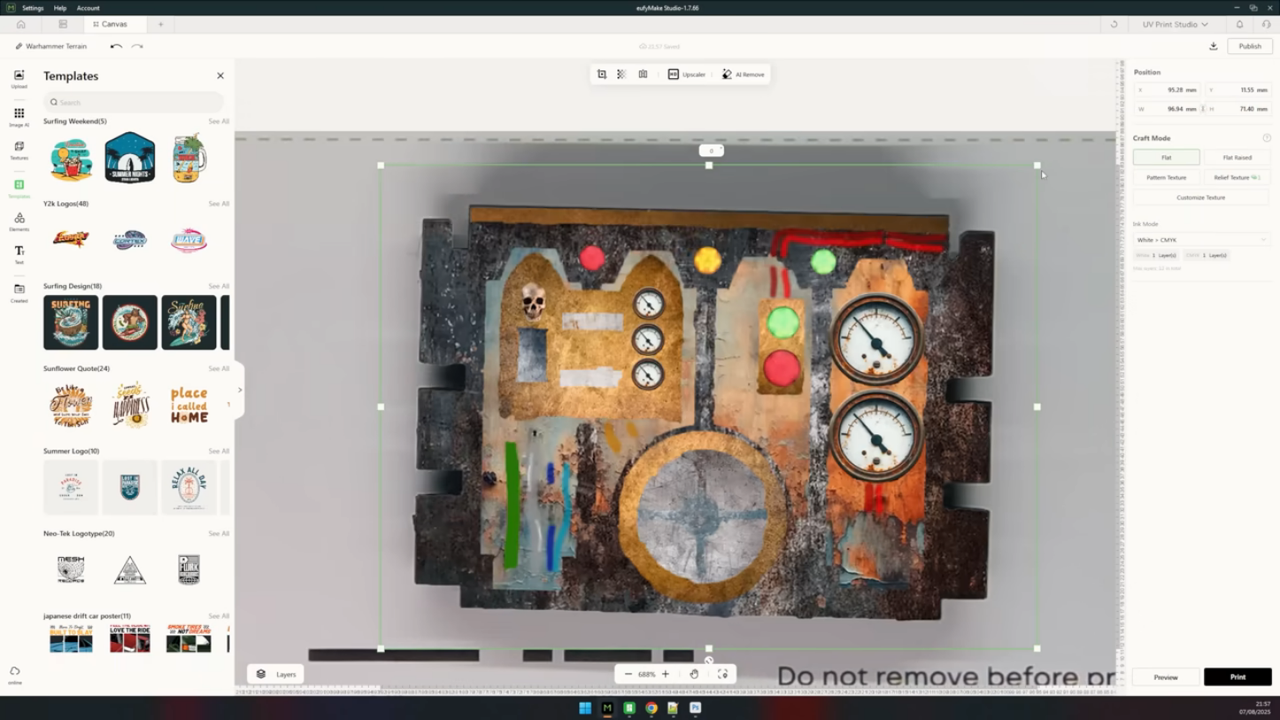Select the Text tool in the left sidebar

[x=18, y=250]
